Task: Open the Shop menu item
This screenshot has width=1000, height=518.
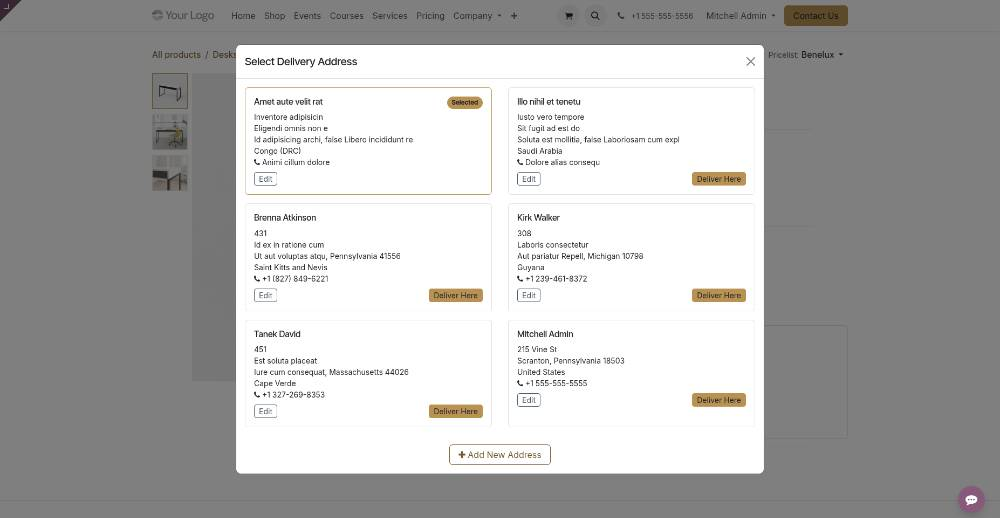Action: pos(274,16)
